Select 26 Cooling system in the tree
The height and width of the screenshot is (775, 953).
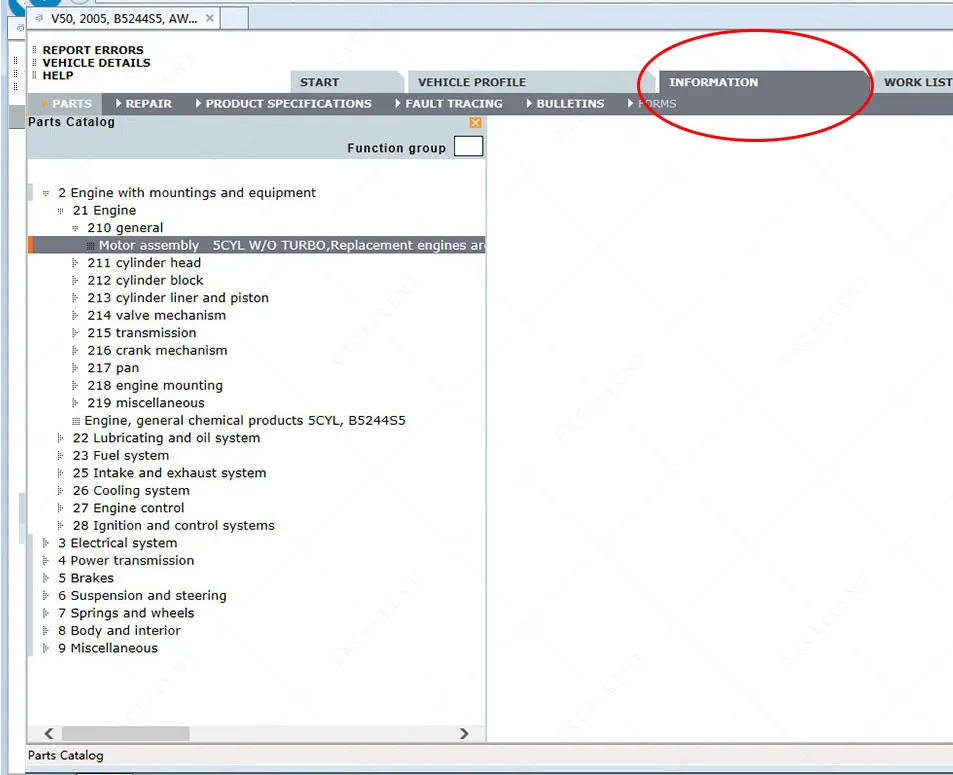pos(131,491)
